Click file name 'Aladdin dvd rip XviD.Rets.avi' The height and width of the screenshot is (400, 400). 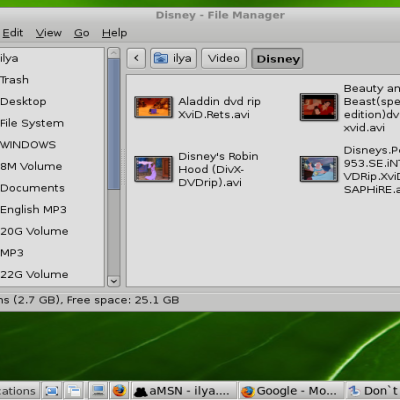click(219, 108)
